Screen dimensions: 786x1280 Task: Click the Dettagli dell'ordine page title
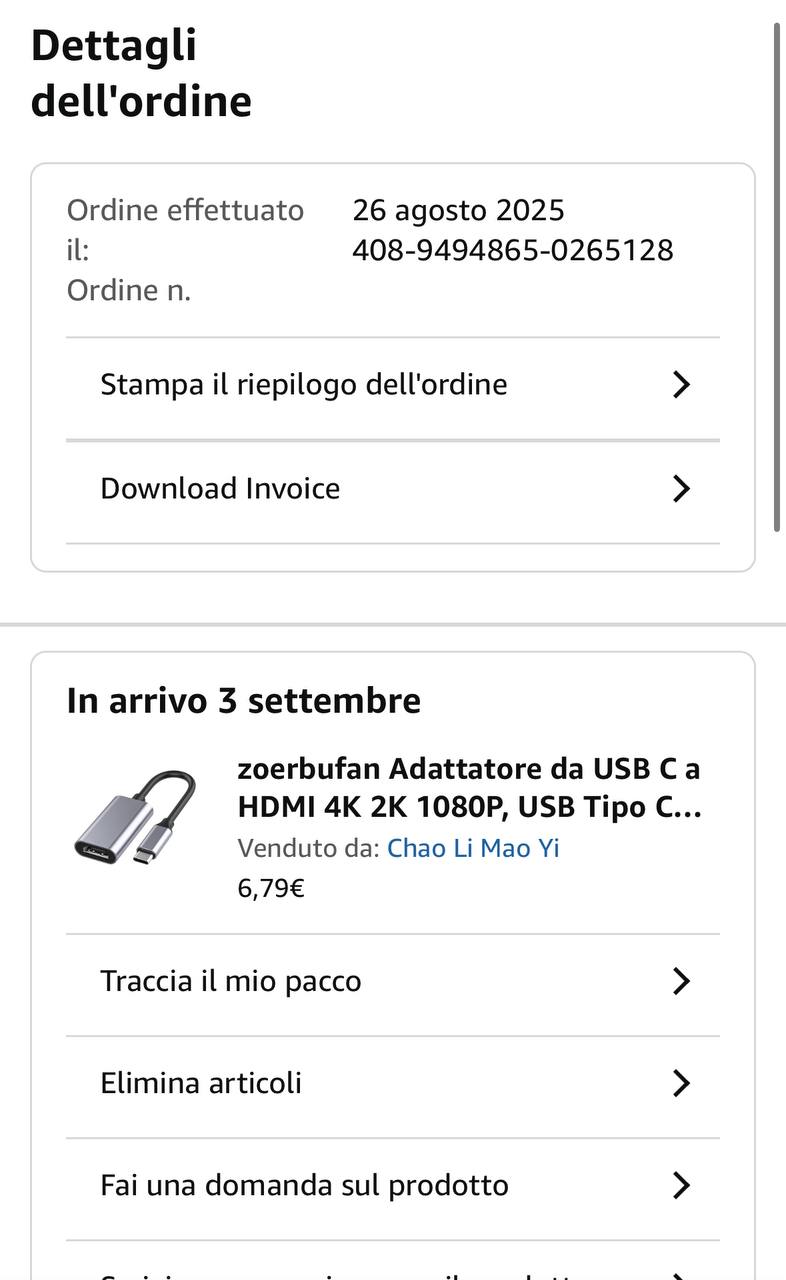pyautogui.click(x=141, y=73)
